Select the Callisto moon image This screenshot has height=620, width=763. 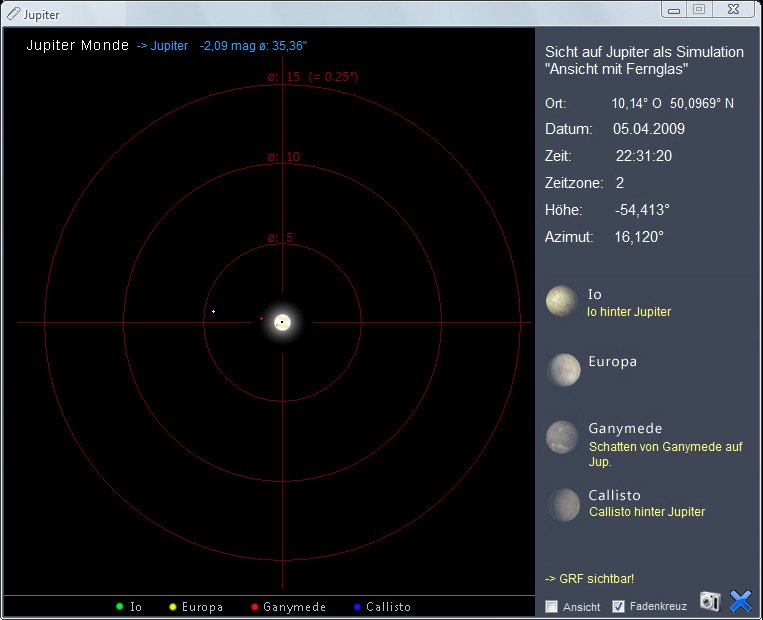tap(563, 504)
